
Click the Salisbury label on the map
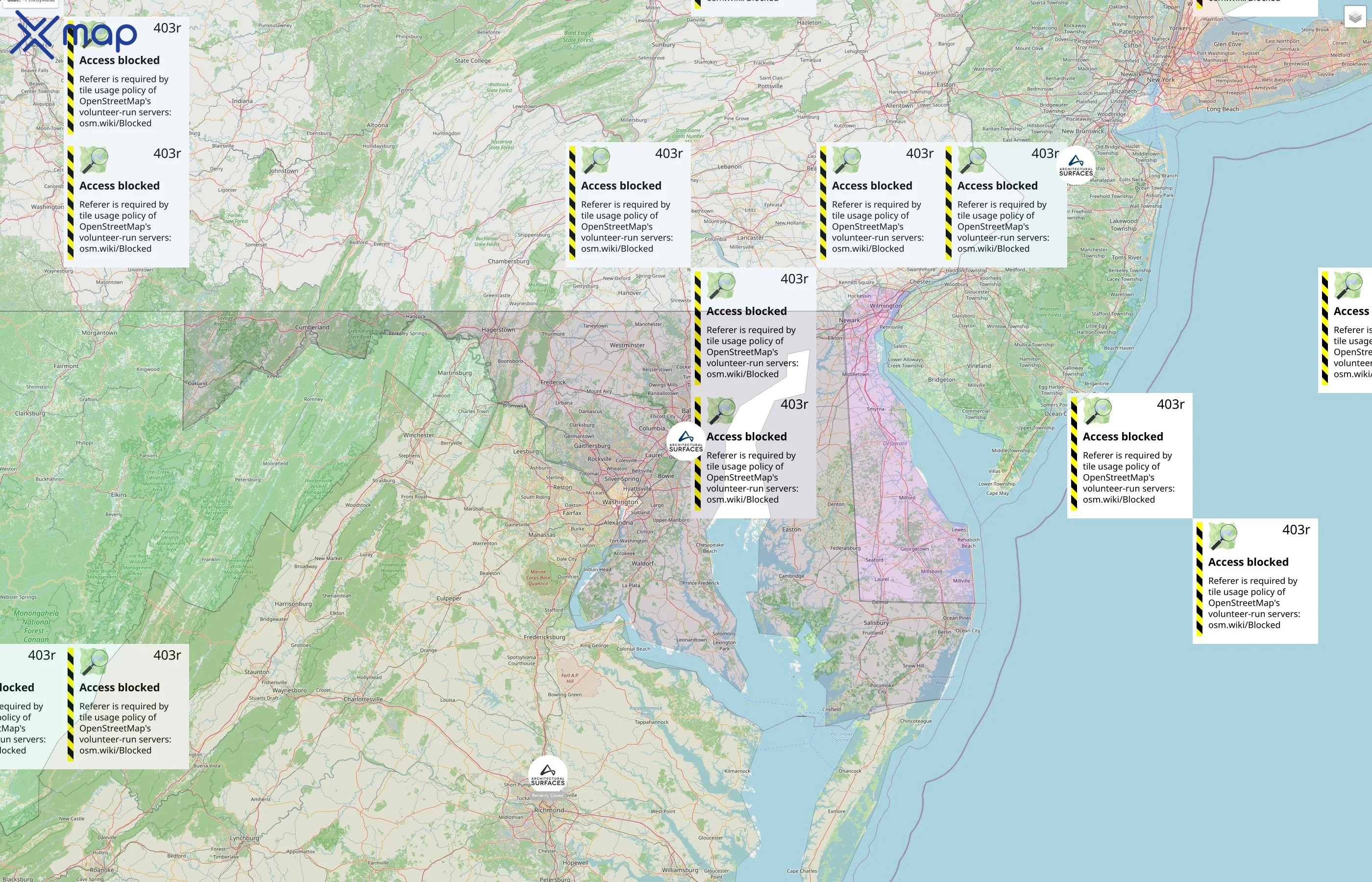876,623
